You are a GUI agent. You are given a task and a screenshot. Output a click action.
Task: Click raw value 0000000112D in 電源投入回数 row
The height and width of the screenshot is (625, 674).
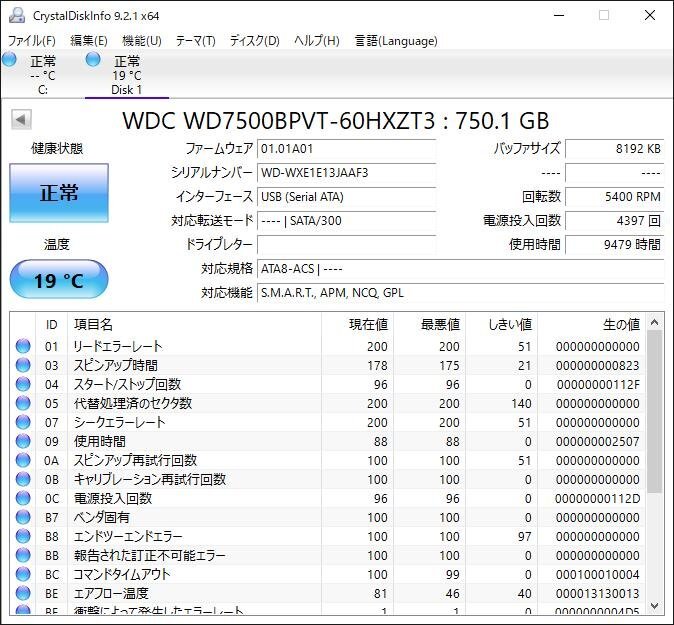pos(597,499)
